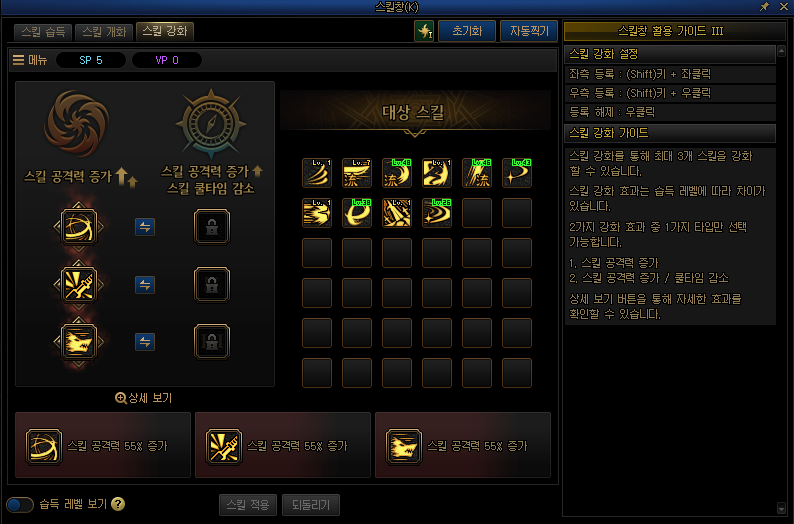Click the first registered whirl skill slot
The image size is (794, 524).
click(x=78, y=226)
